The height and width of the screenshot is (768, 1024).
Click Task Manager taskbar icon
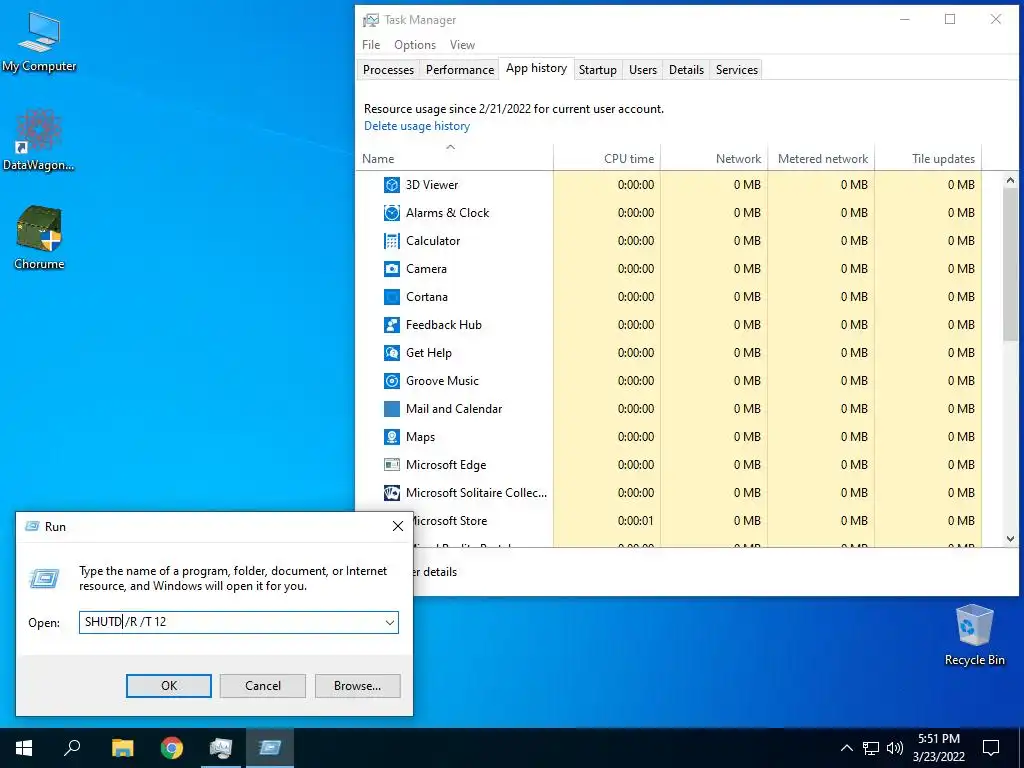point(221,748)
